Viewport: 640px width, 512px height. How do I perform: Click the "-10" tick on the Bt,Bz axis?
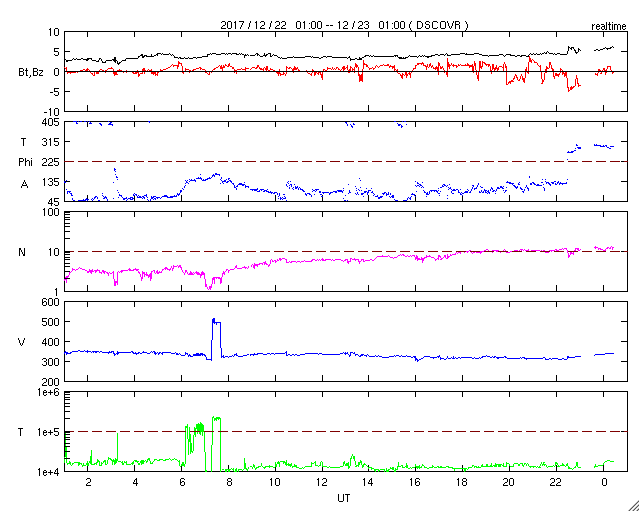[x=52, y=112]
